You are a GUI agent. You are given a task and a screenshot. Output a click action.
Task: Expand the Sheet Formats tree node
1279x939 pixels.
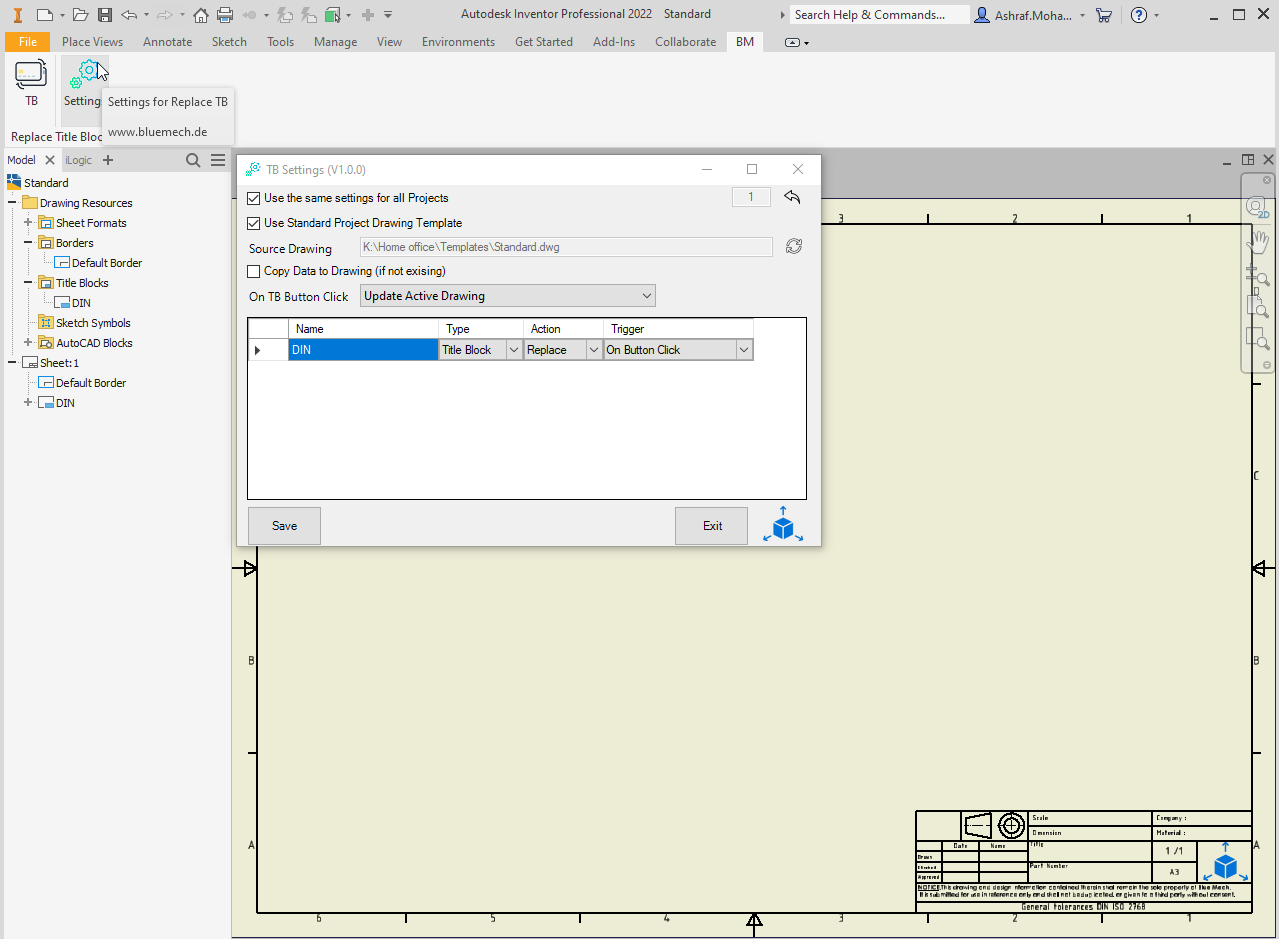[28, 223]
